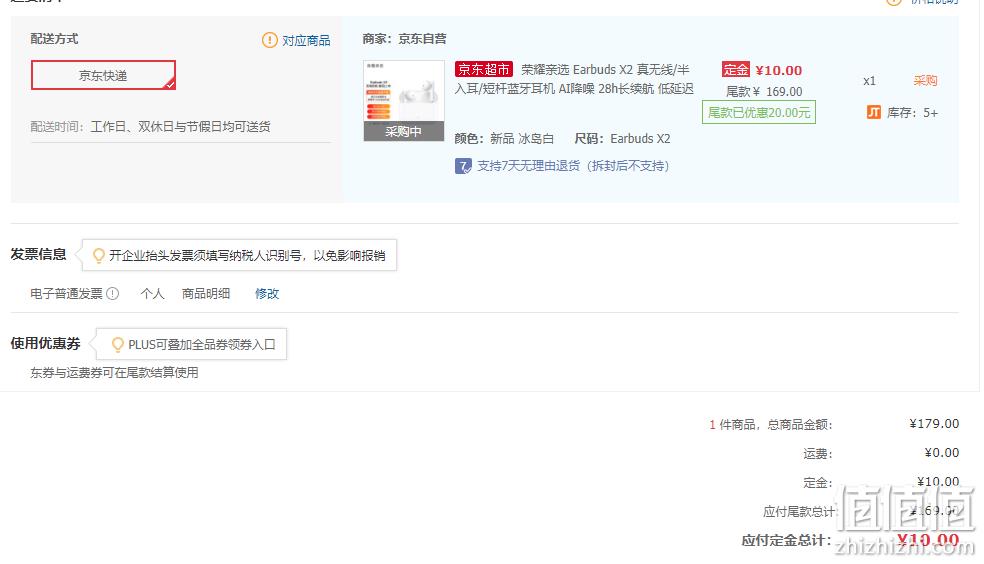Click the warning icon beside 对应商品
The image size is (984, 564).
click(x=269, y=40)
